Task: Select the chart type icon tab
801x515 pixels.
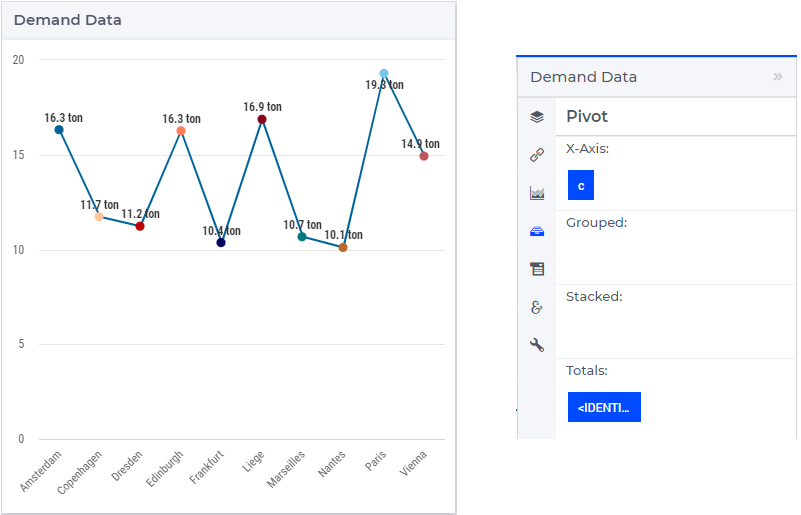Action: click(536, 193)
